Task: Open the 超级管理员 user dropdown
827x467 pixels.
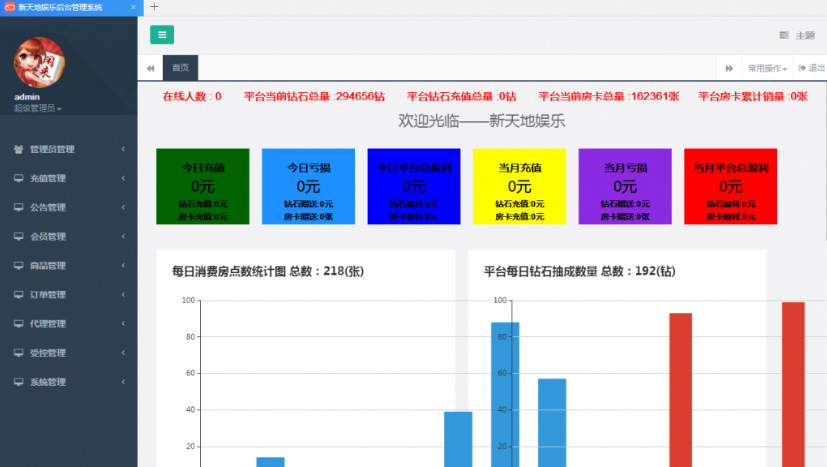Action: point(38,108)
